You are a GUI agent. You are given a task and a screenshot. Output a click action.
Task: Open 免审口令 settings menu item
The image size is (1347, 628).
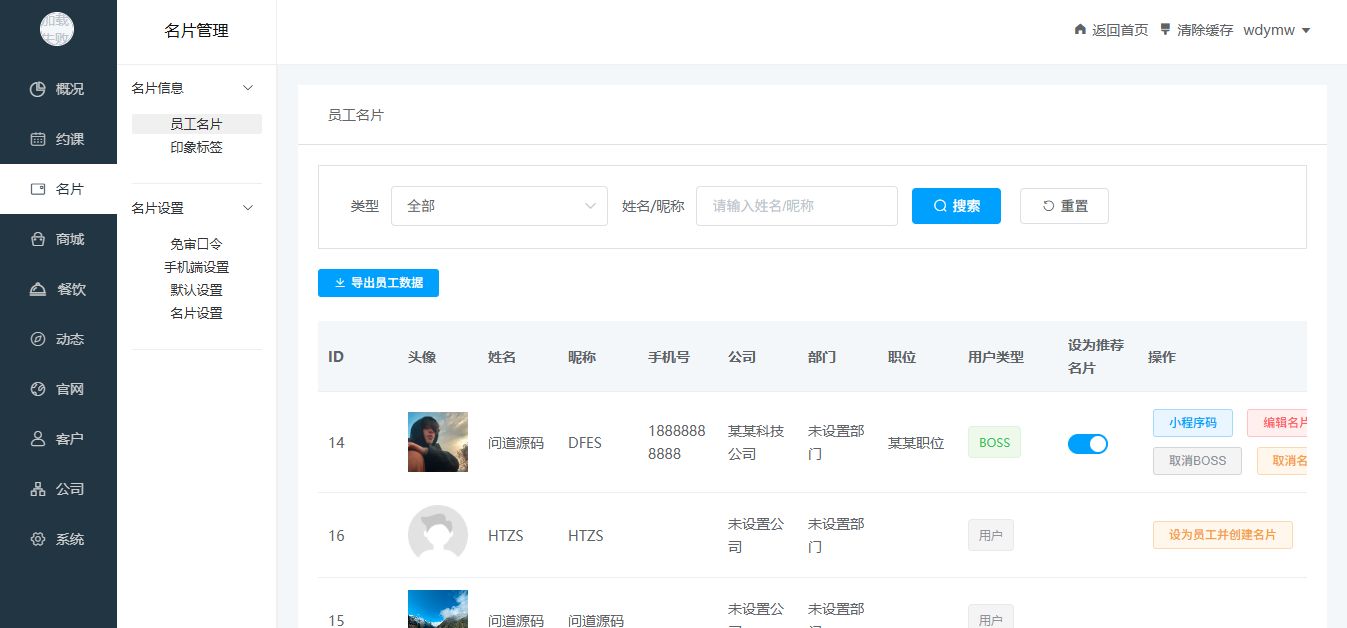tap(196, 244)
